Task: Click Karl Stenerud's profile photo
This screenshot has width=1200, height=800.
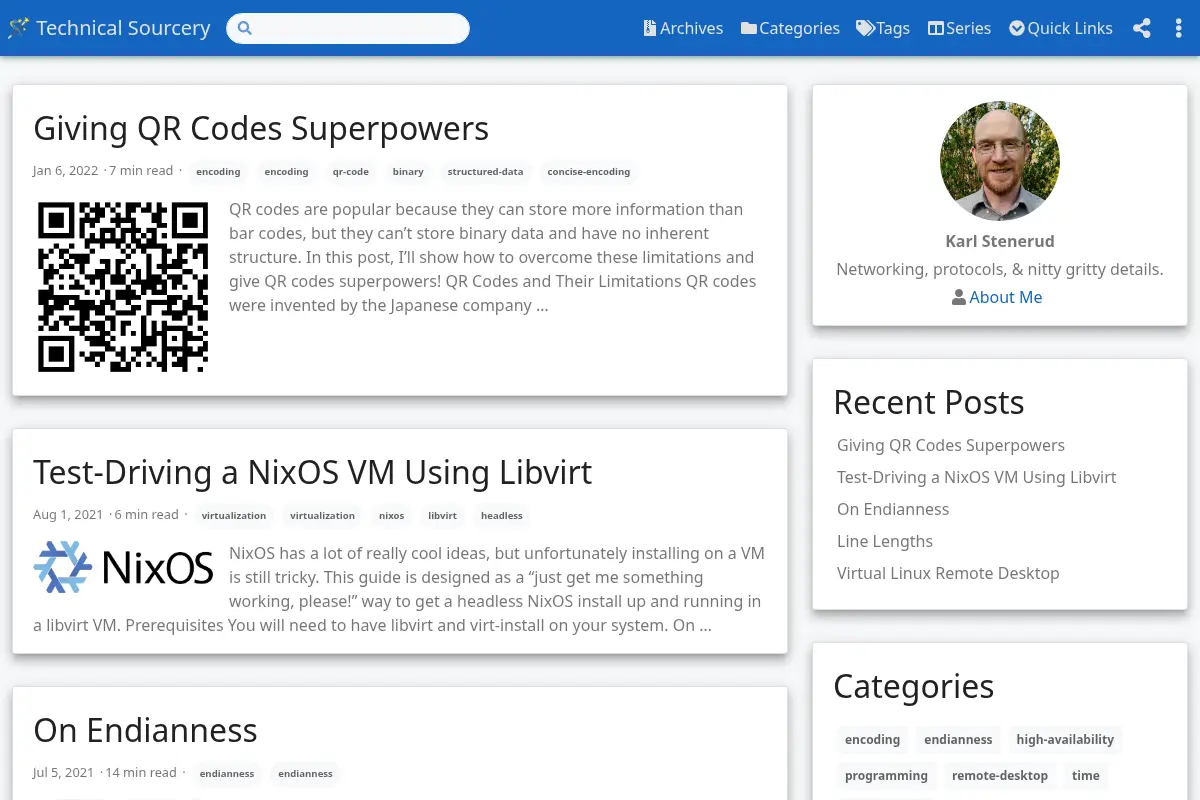Action: (1000, 161)
